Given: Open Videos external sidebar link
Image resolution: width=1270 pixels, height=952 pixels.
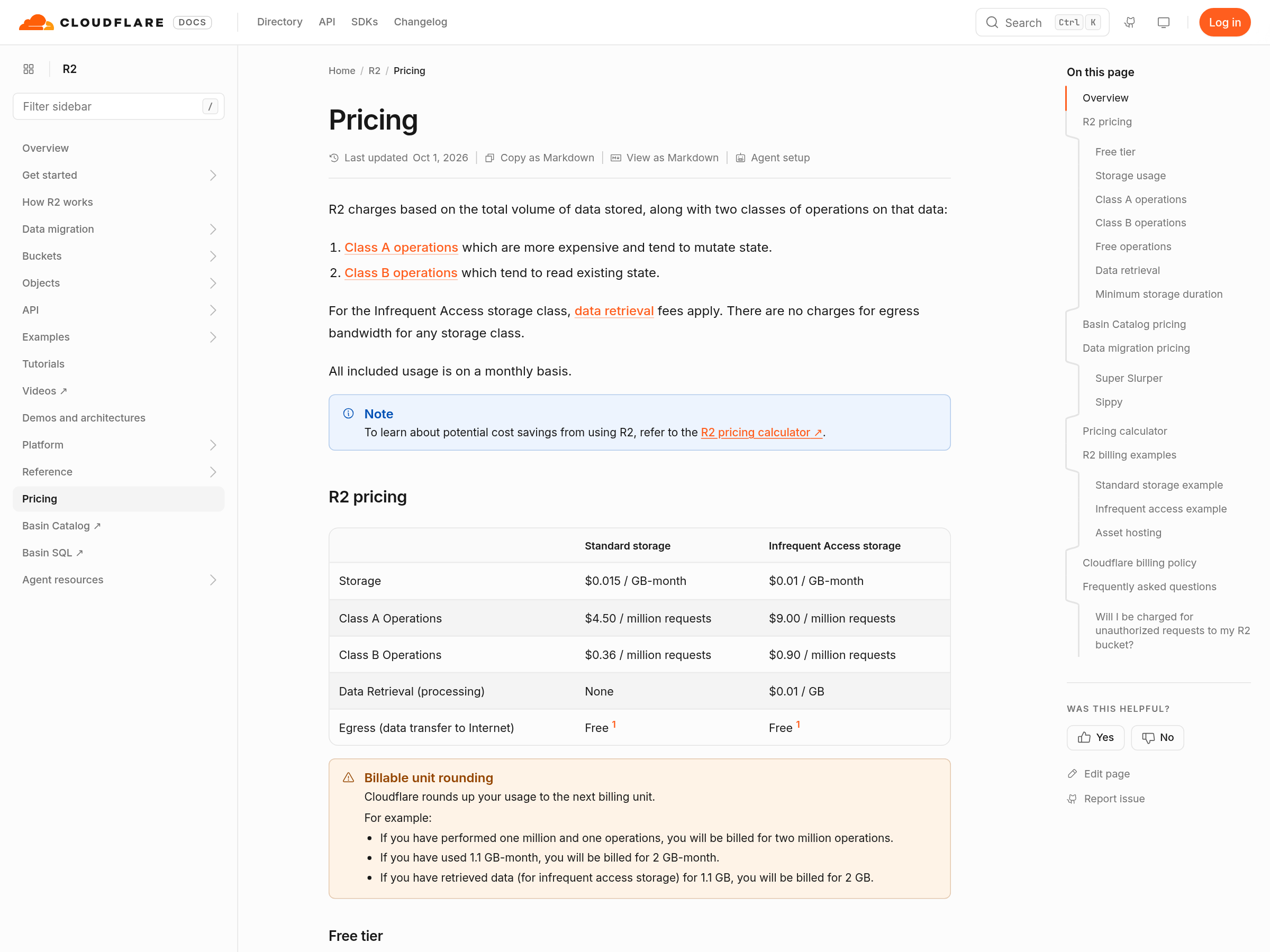Looking at the screenshot, I should 45,391.
